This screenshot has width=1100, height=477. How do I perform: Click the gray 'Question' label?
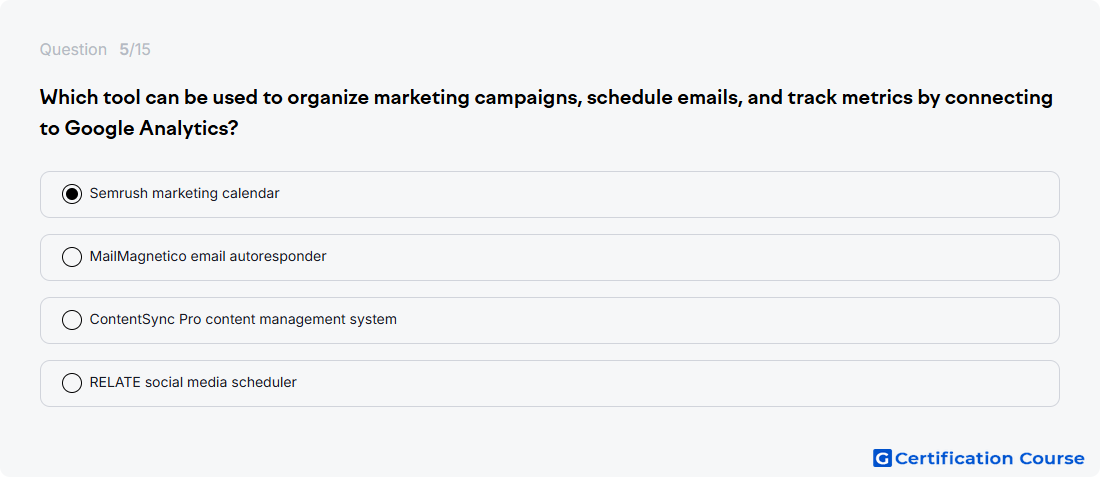(x=73, y=50)
